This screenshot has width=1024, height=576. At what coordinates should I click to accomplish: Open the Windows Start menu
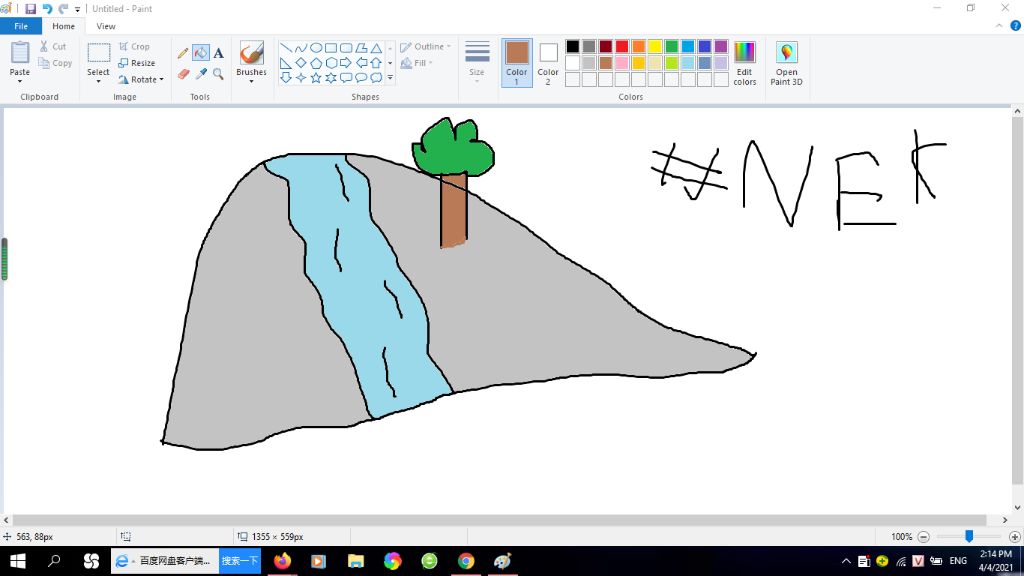(x=18, y=561)
